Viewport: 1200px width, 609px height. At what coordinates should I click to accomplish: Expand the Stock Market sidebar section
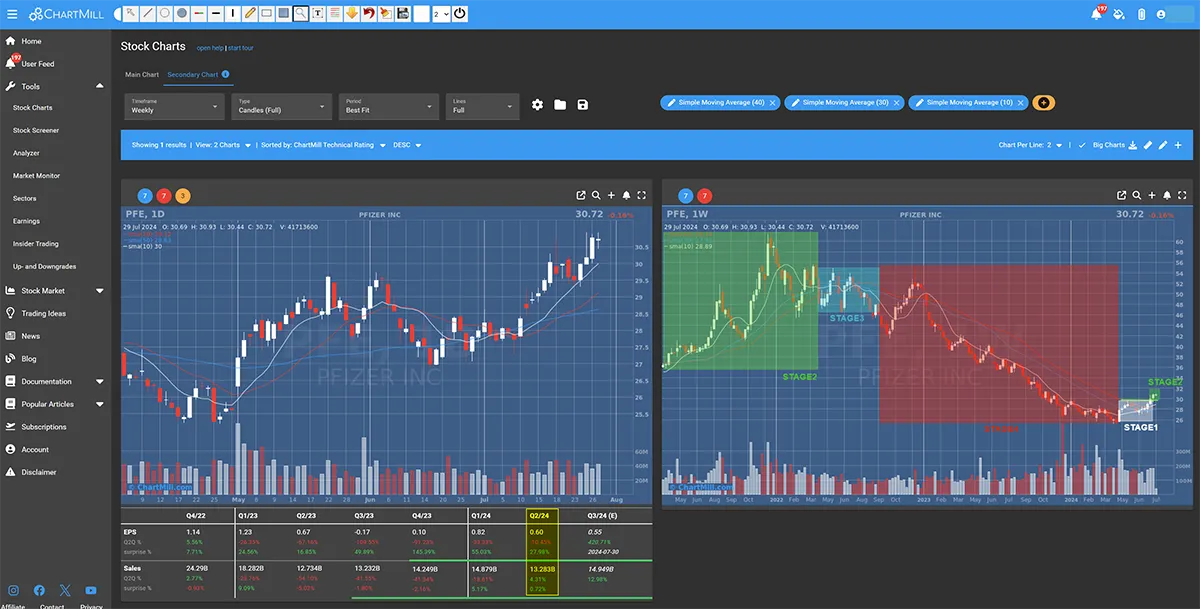pos(99,291)
